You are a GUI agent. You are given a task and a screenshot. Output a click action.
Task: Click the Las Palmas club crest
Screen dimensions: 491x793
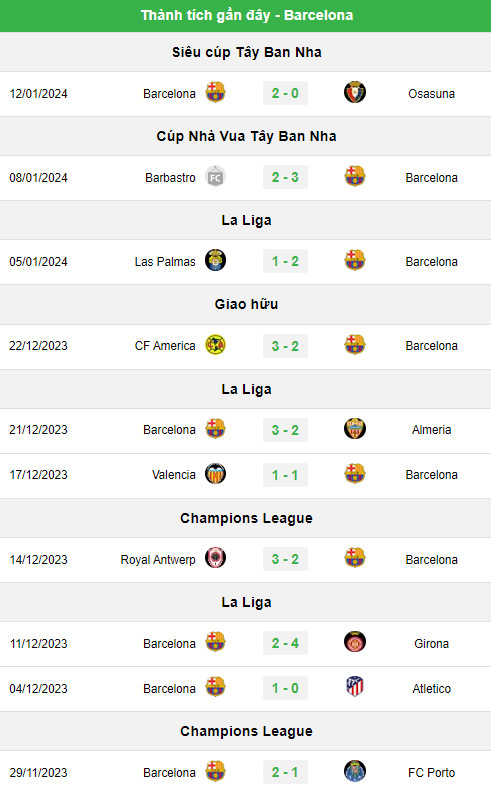coord(215,260)
